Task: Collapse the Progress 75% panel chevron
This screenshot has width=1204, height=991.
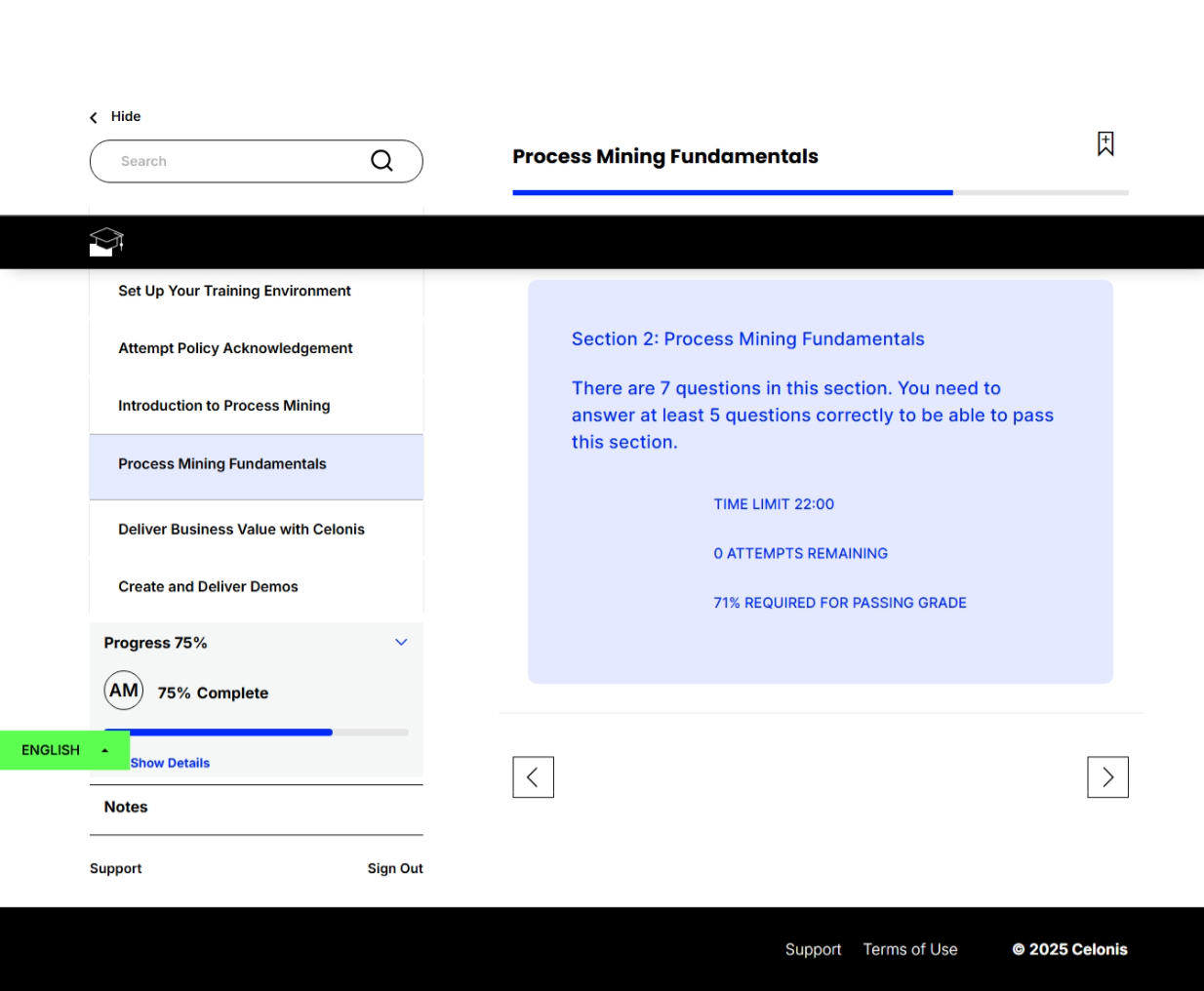Action: pyautogui.click(x=401, y=642)
